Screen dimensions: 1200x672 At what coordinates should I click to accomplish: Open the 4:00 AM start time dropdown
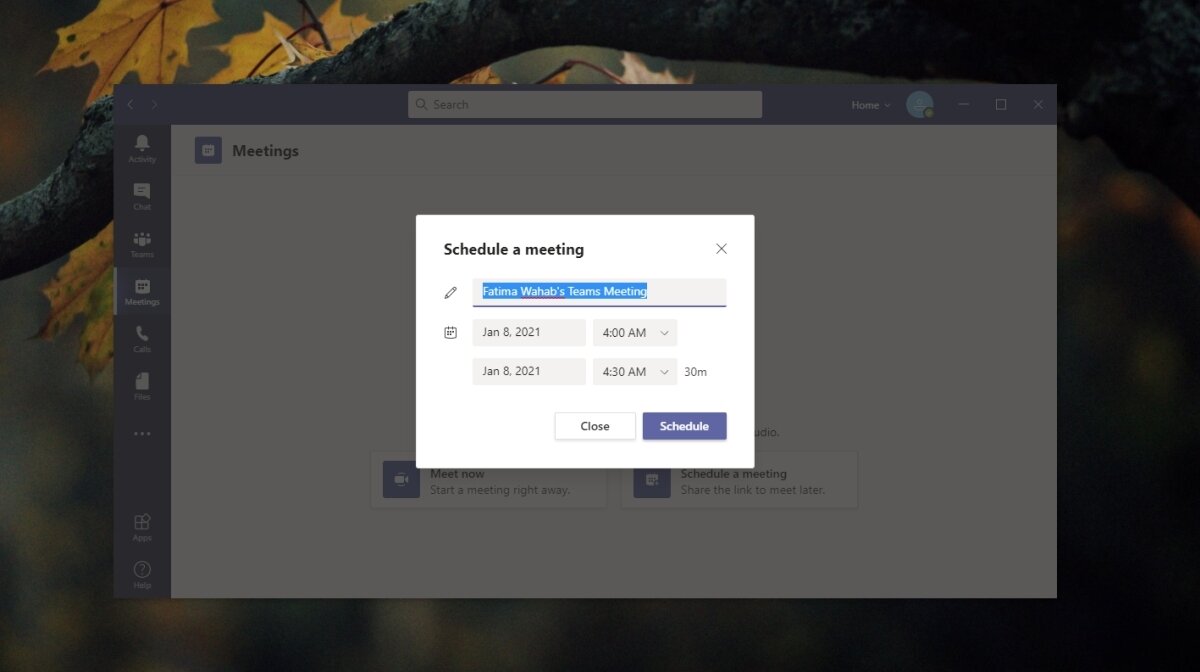coord(635,332)
